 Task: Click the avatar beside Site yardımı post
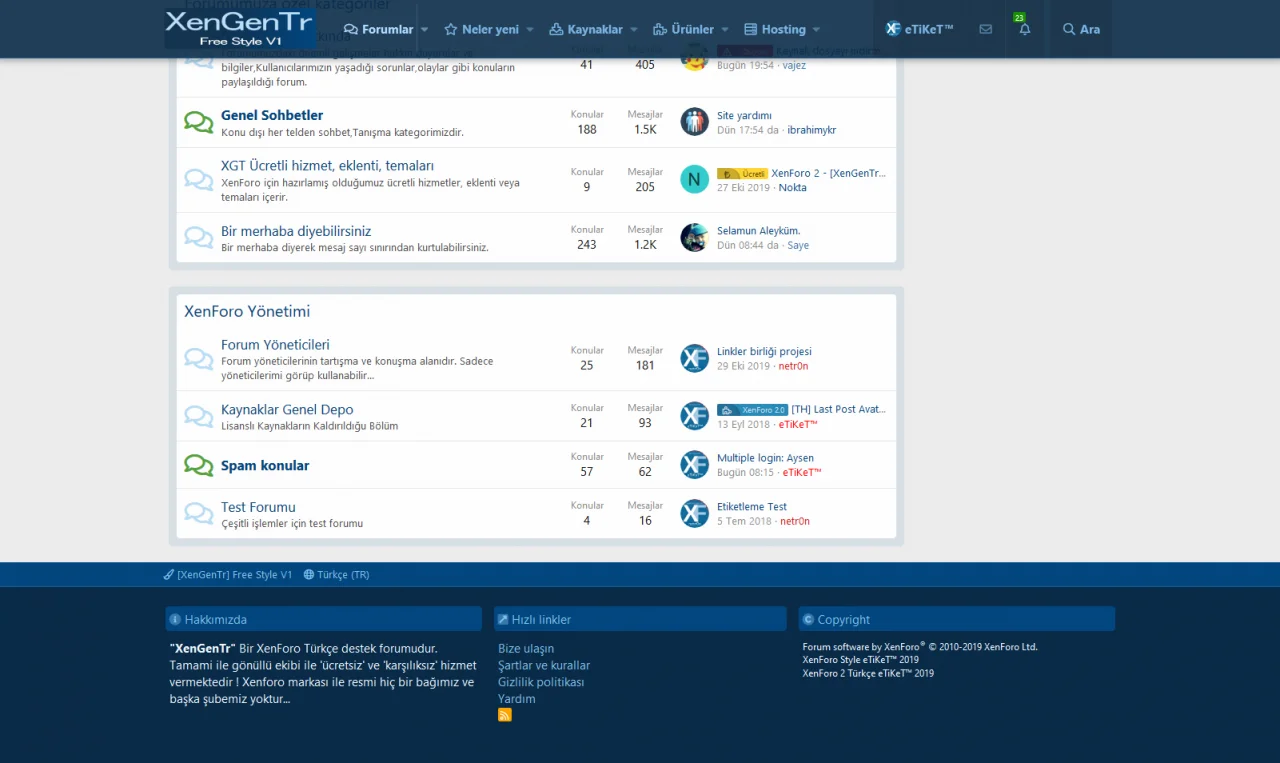(694, 122)
